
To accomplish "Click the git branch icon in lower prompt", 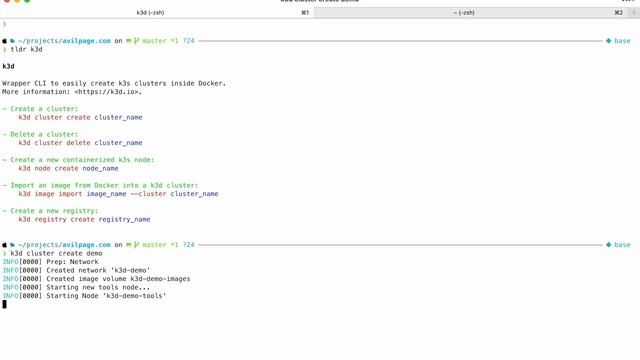I will pos(136,245).
